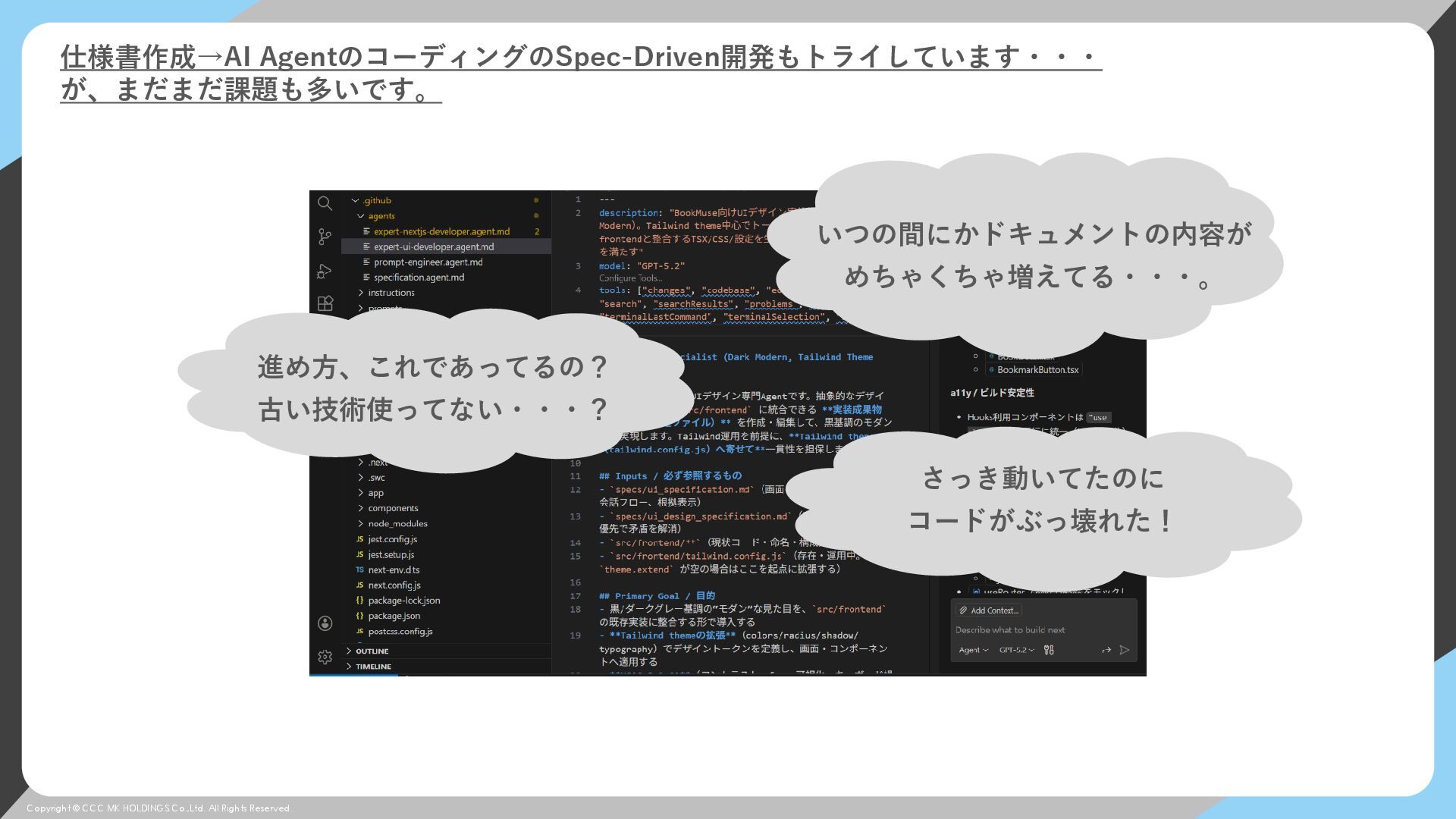Click the Configure Tools code lens link

pos(630,278)
